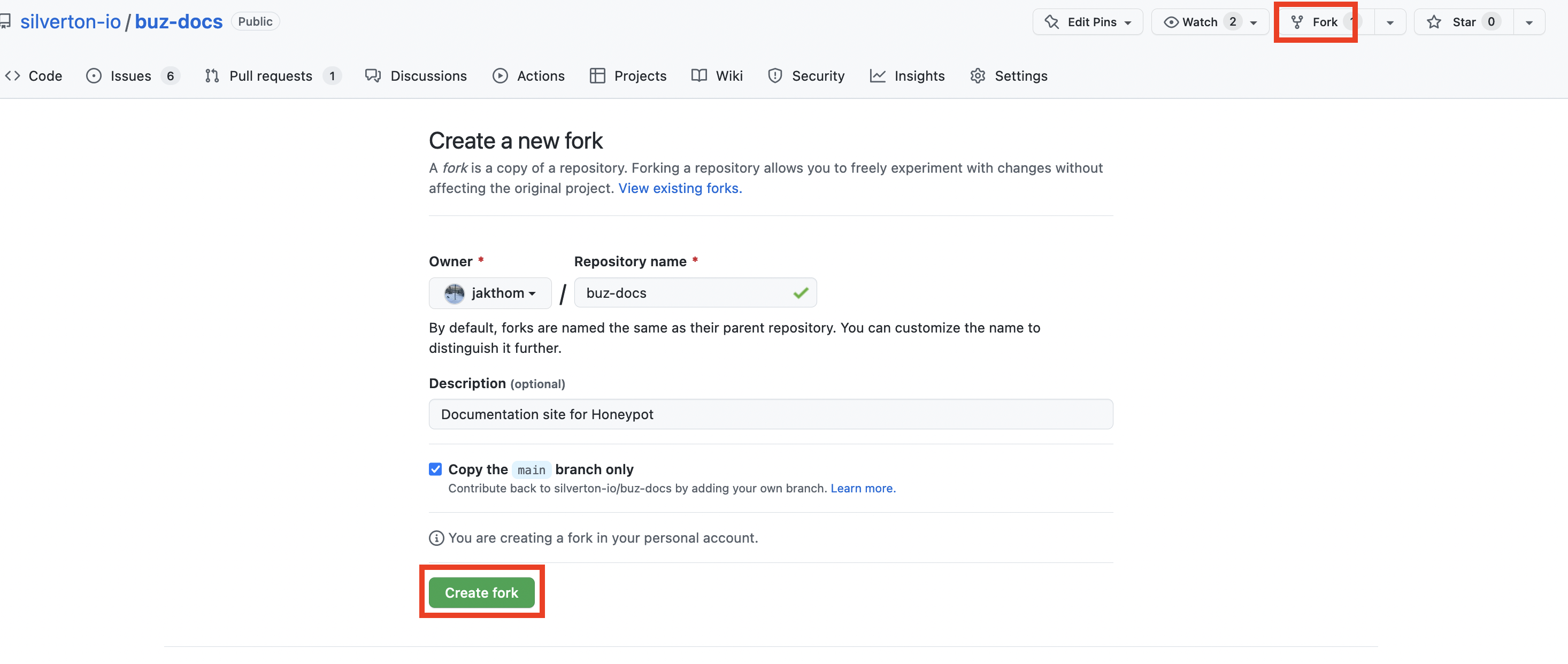1568x664 pixels.
Task: Expand the dropdown arrow next to Star
Action: pos(1529,22)
